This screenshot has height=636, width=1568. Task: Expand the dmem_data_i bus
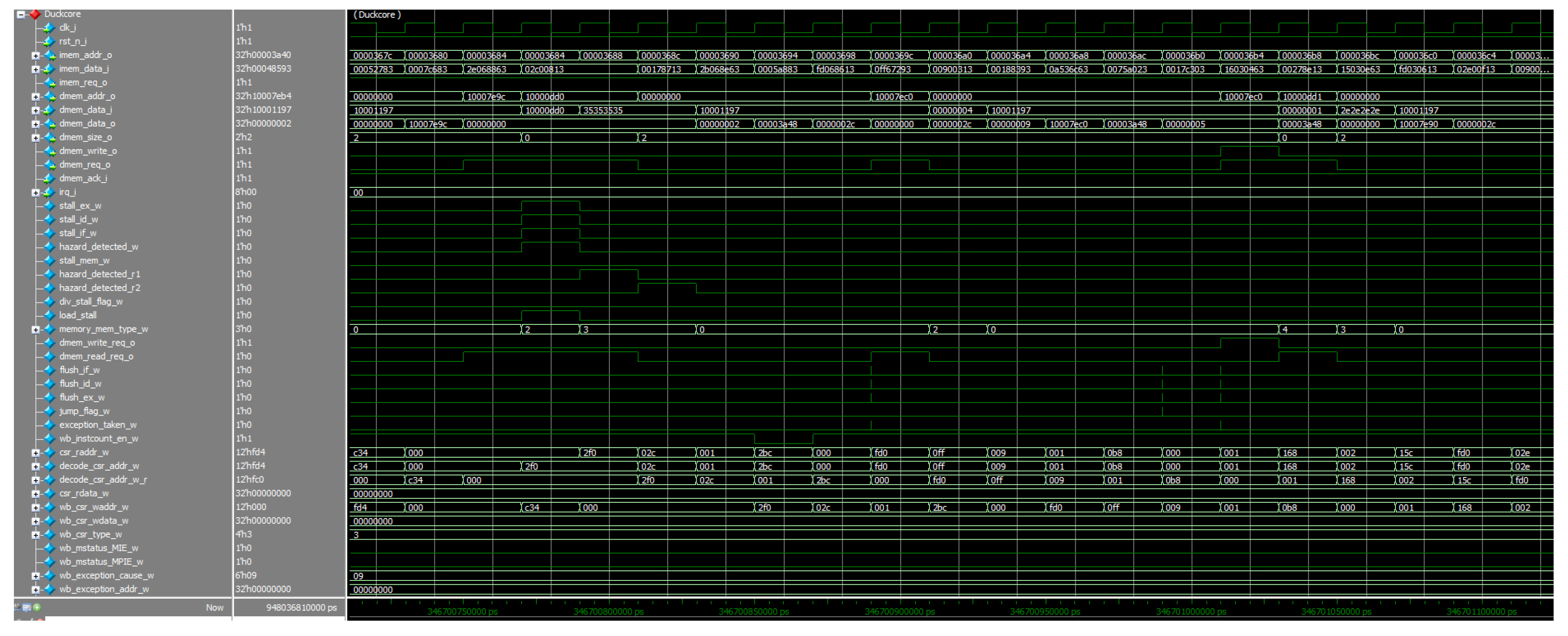(35, 110)
